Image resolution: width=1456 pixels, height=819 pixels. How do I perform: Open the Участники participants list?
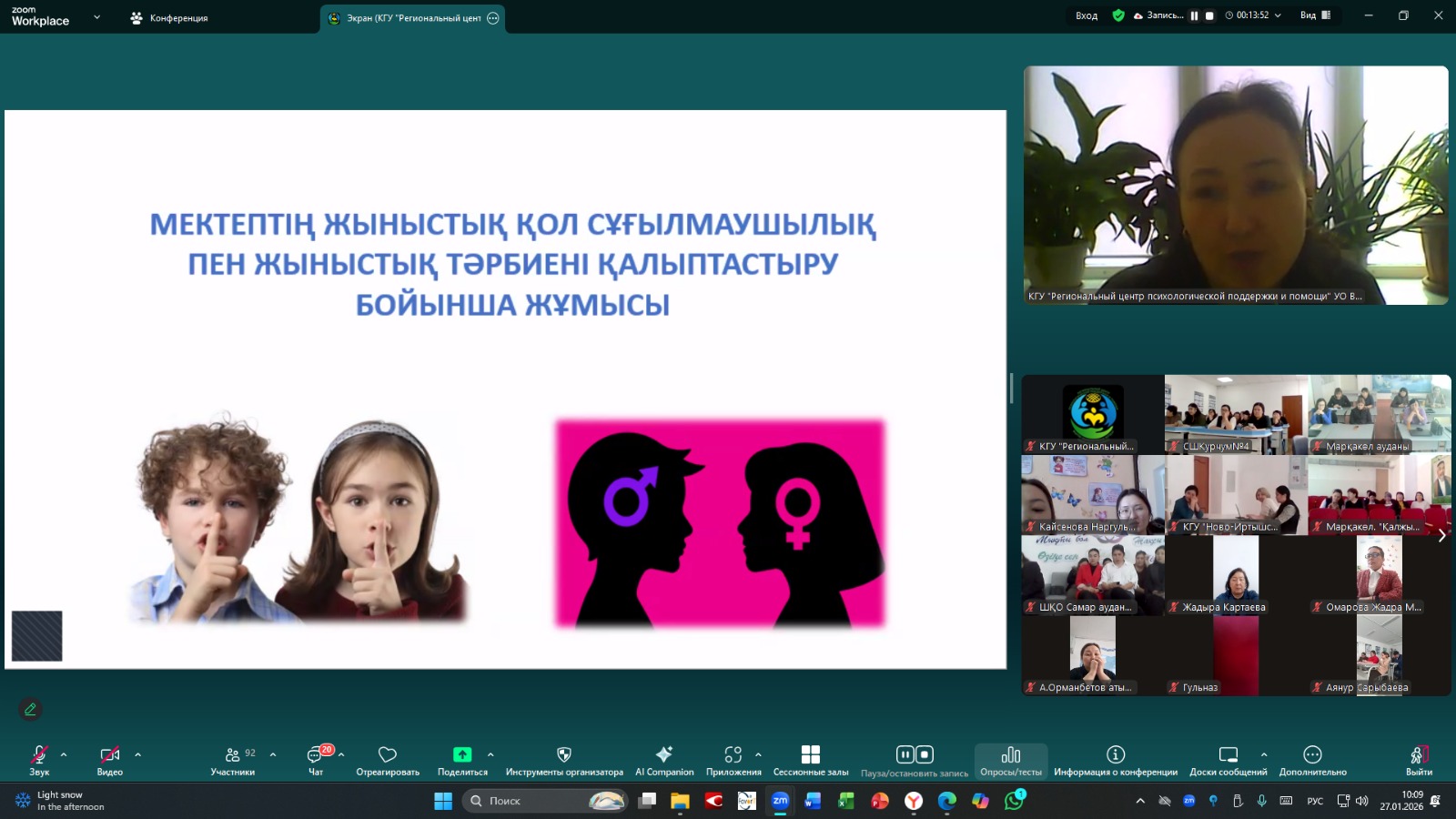[x=233, y=759]
